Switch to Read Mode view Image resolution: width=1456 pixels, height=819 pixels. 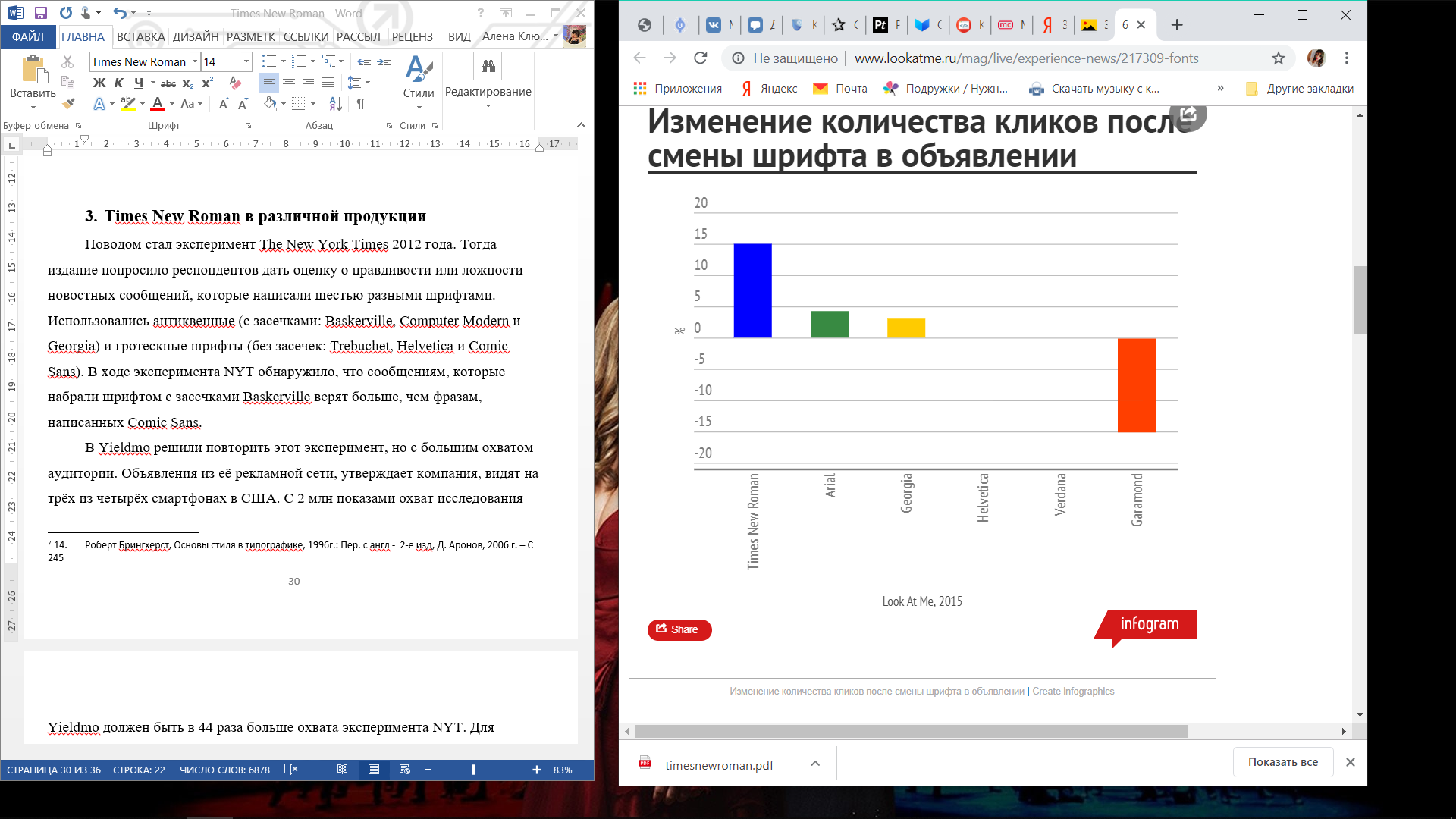point(343,770)
